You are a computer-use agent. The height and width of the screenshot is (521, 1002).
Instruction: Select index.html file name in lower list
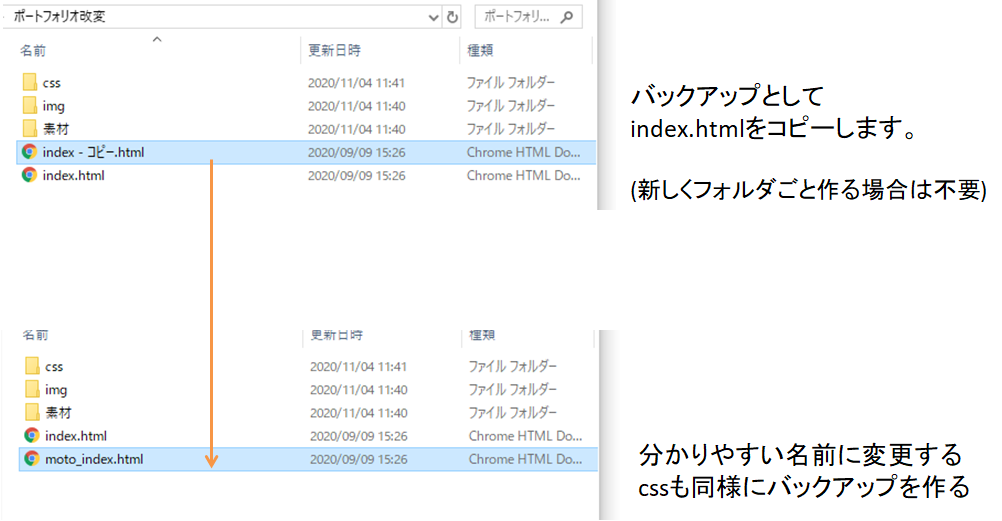click(x=76, y=436)
